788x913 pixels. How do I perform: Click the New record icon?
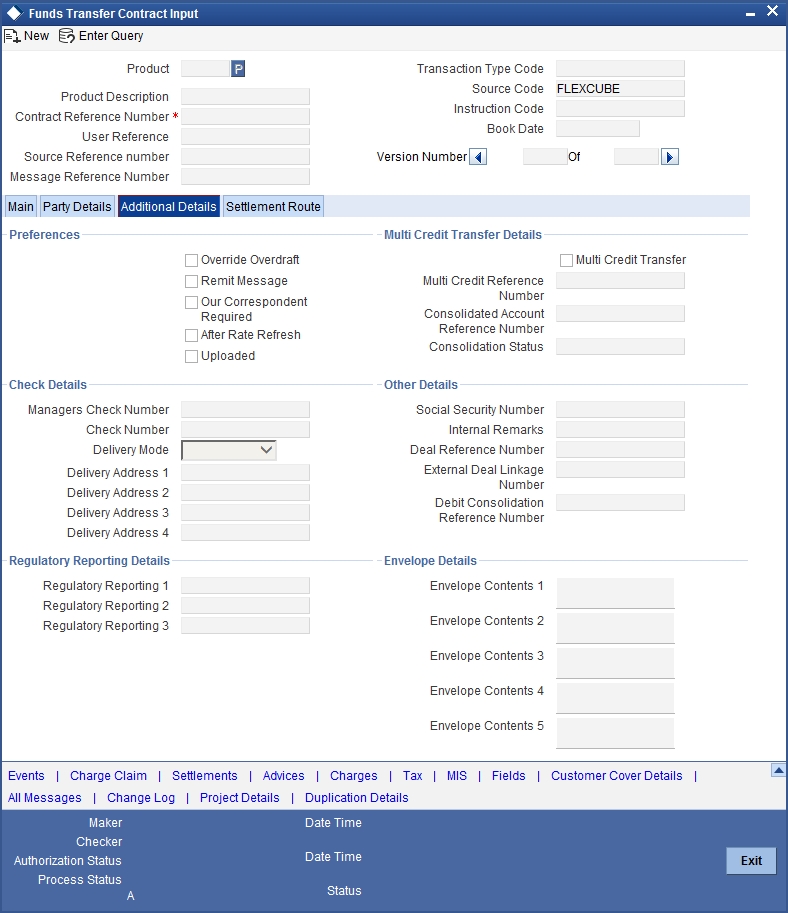click(x=12, y=36)
